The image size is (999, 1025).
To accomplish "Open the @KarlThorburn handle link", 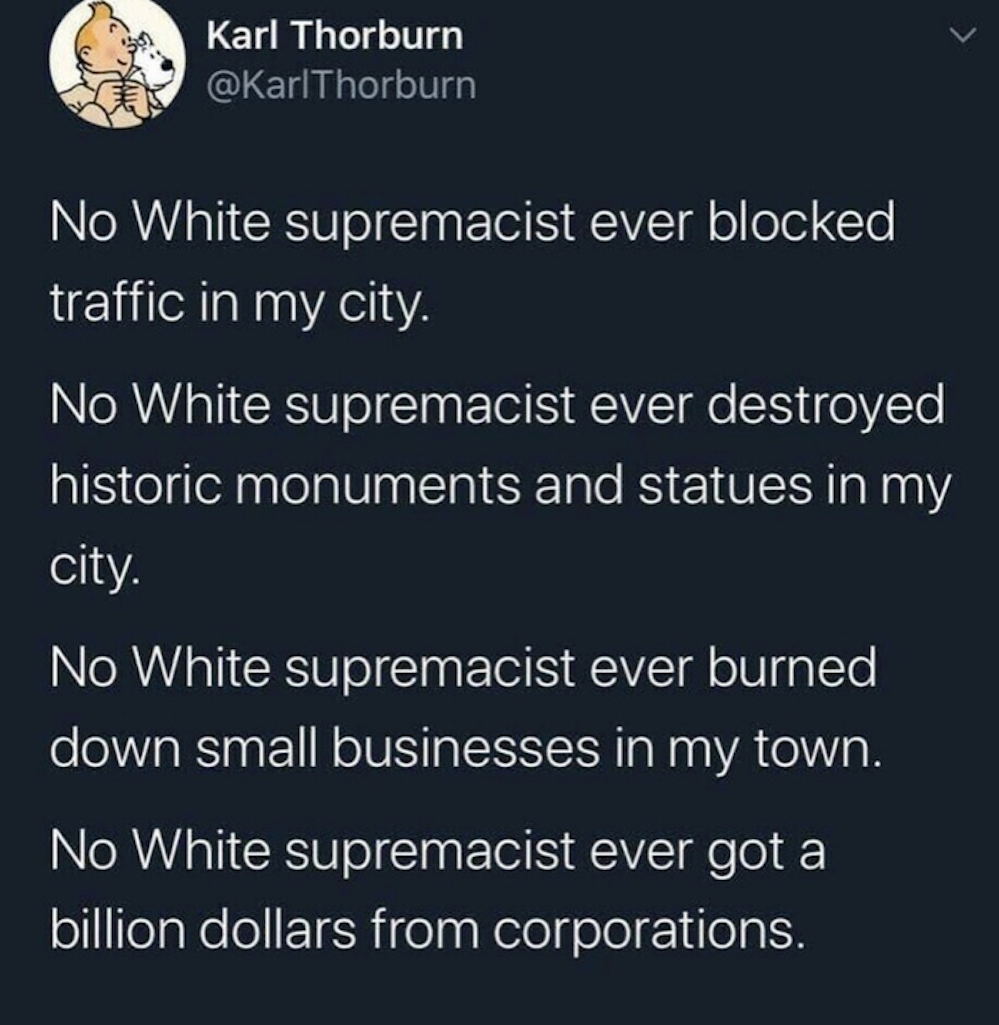I will pyautogui.click(x=341, y=86).
